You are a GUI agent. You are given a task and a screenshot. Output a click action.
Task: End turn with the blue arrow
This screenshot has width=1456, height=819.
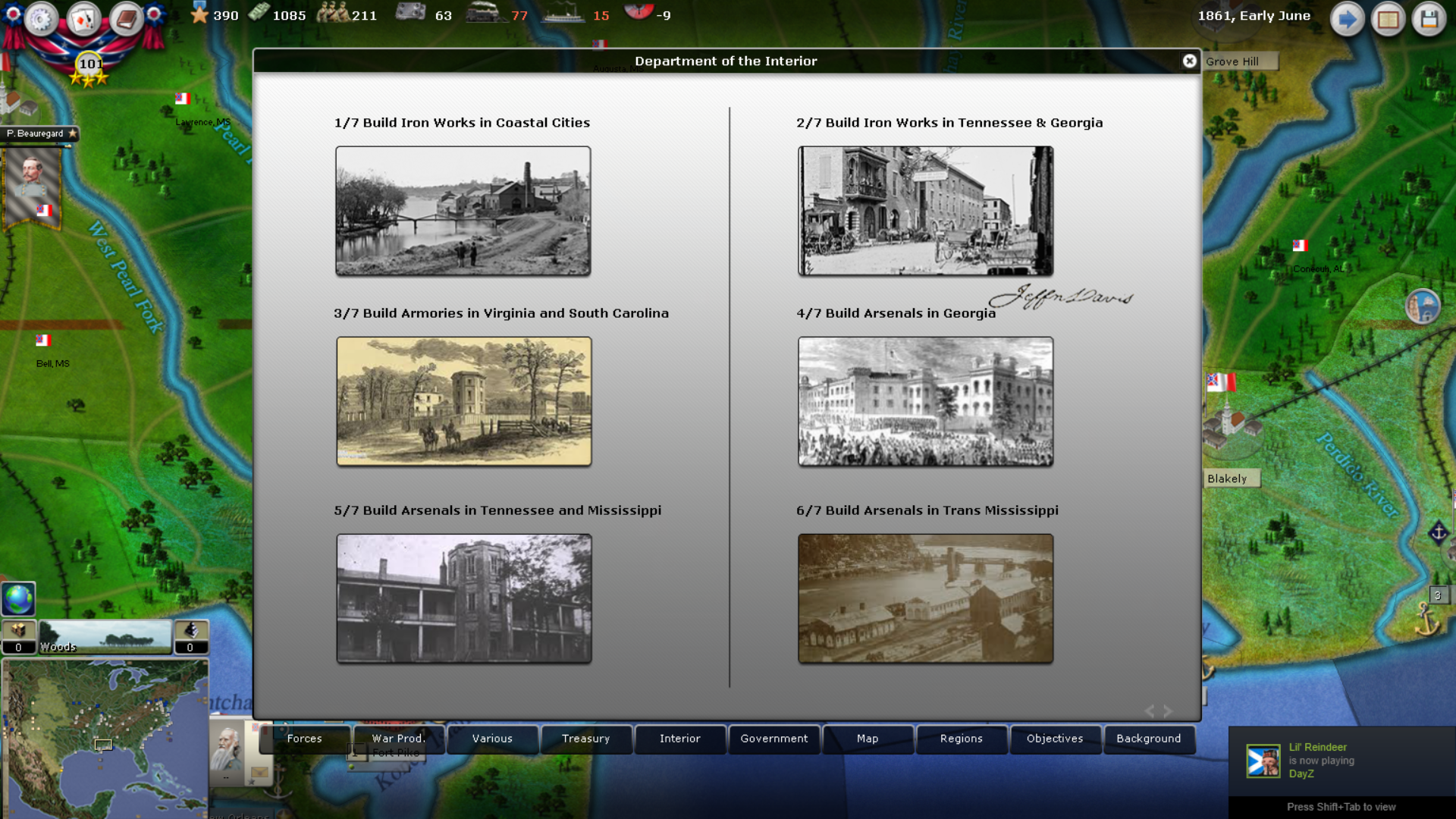pos(1347,20)
